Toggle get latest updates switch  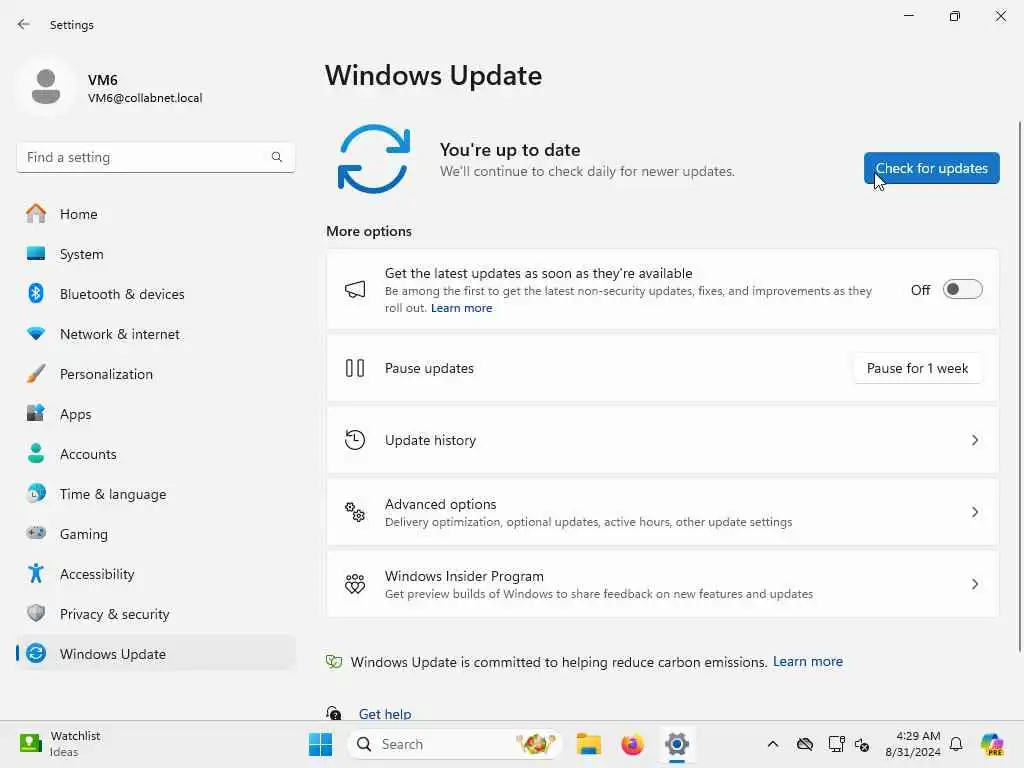962,289
